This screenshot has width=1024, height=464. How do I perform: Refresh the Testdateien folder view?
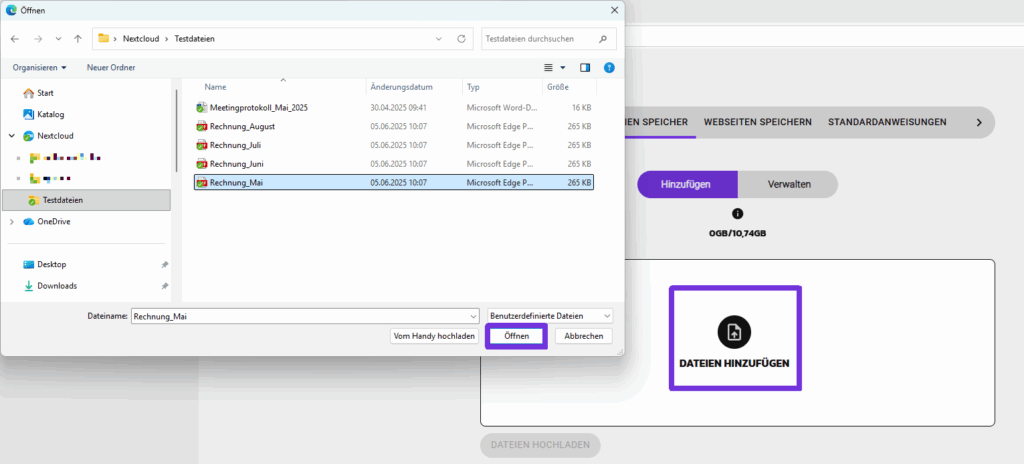click(461, 39)
